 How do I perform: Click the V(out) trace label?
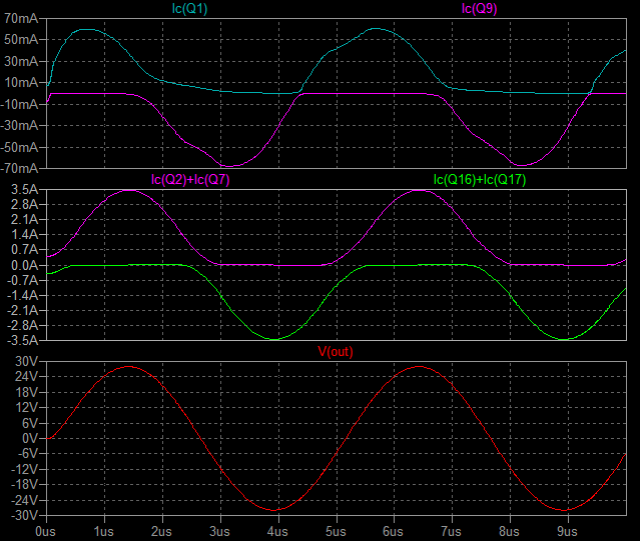pos(335,351)
